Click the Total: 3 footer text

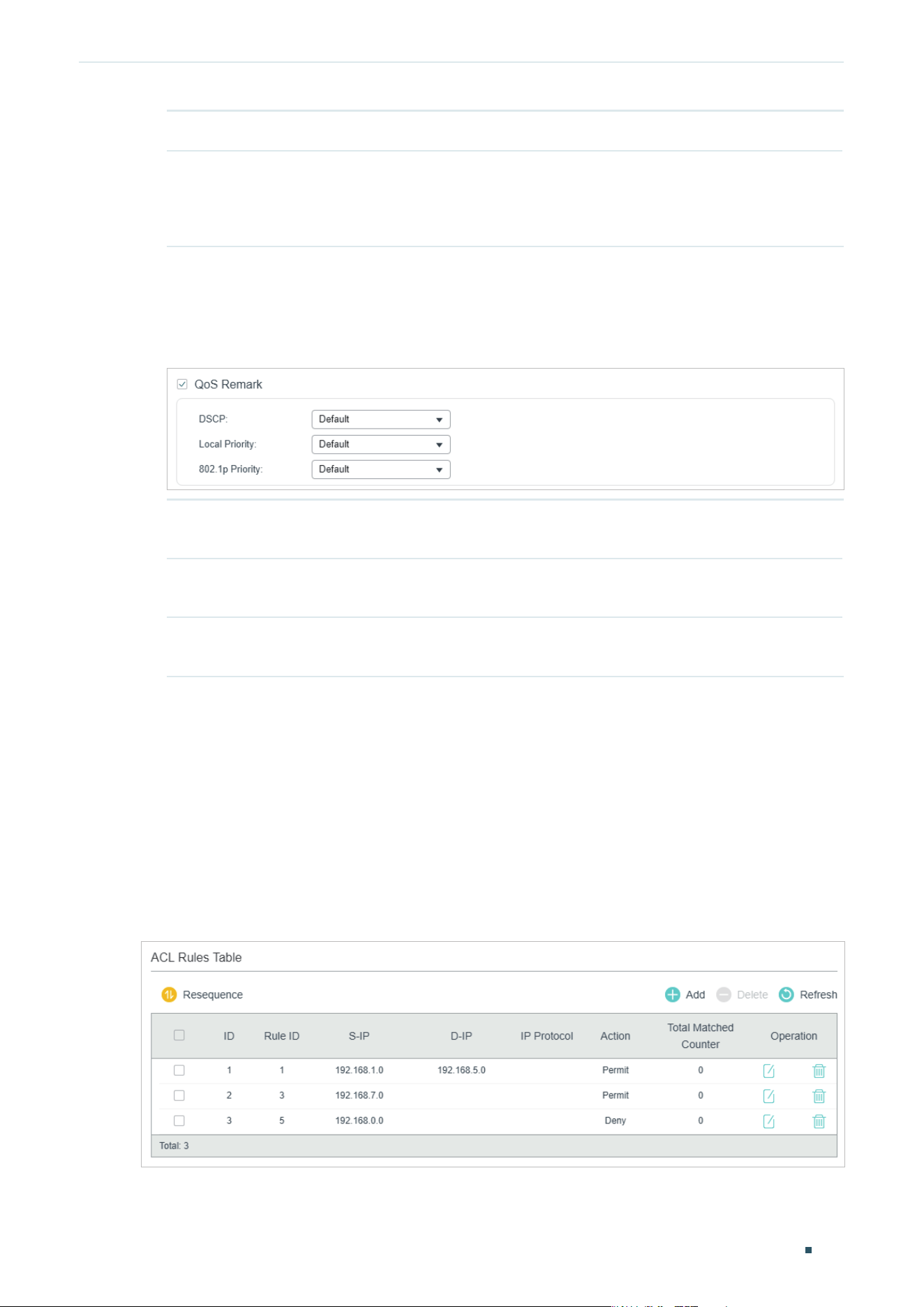click(x=174, y=1146)
